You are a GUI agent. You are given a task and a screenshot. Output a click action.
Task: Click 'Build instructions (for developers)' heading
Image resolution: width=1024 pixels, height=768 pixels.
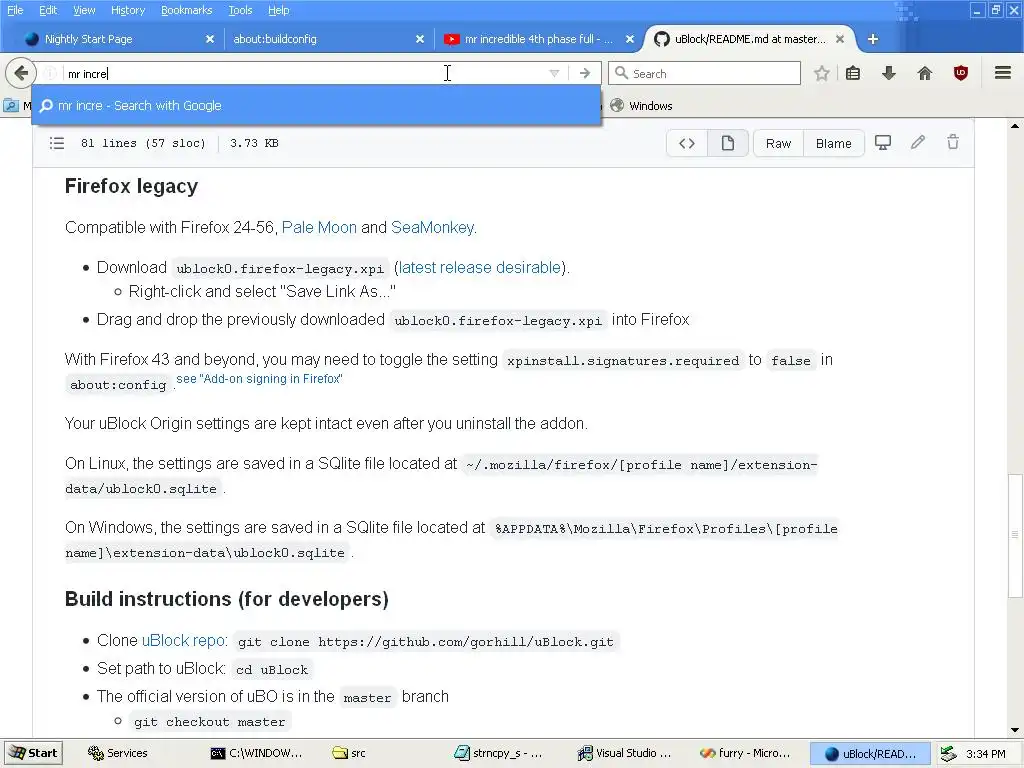click(x=227, y=599)
